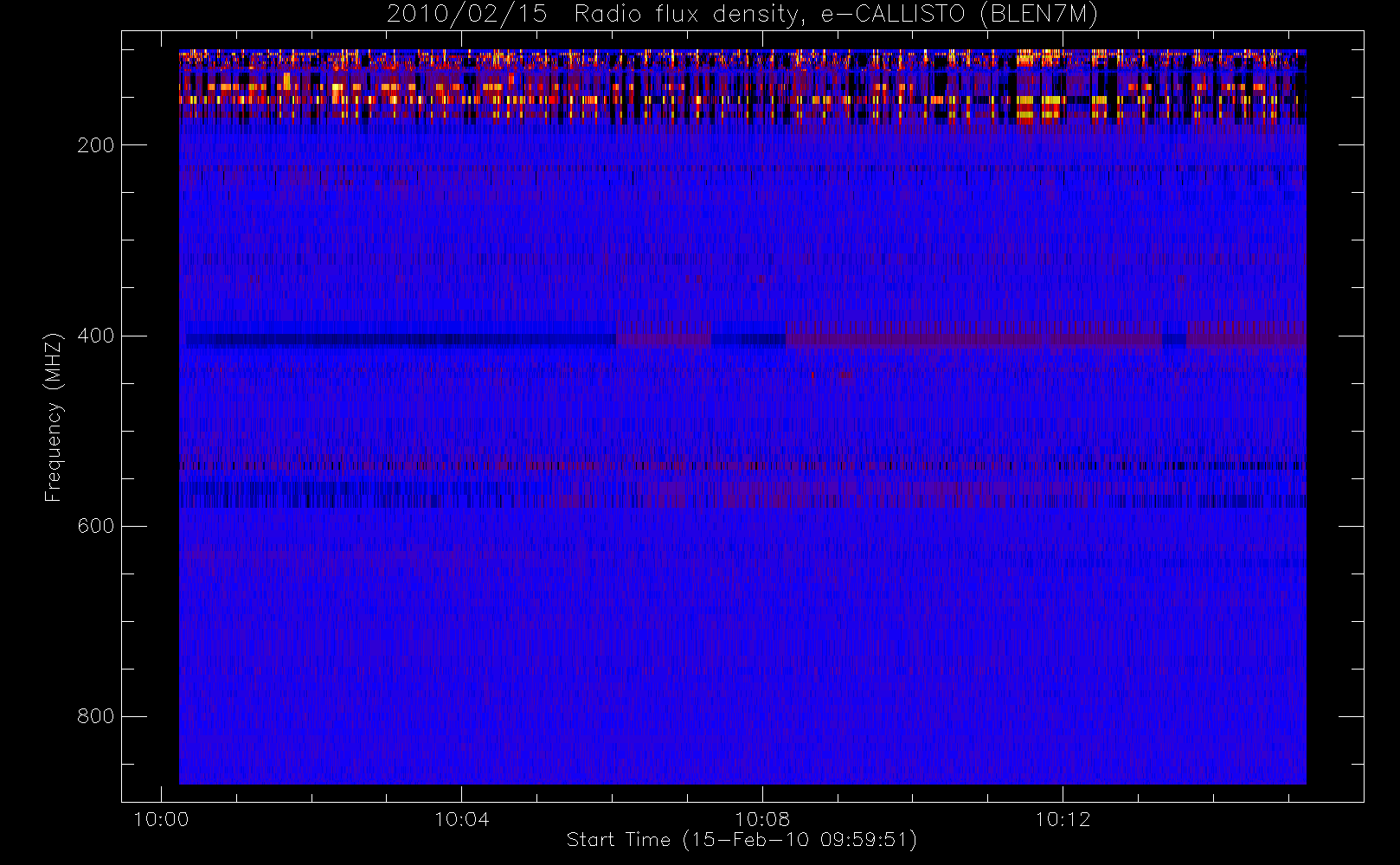This screenshot has width=1400, height=865.
Task: Click the '200' frequency tick label
Action: (96, 145)
